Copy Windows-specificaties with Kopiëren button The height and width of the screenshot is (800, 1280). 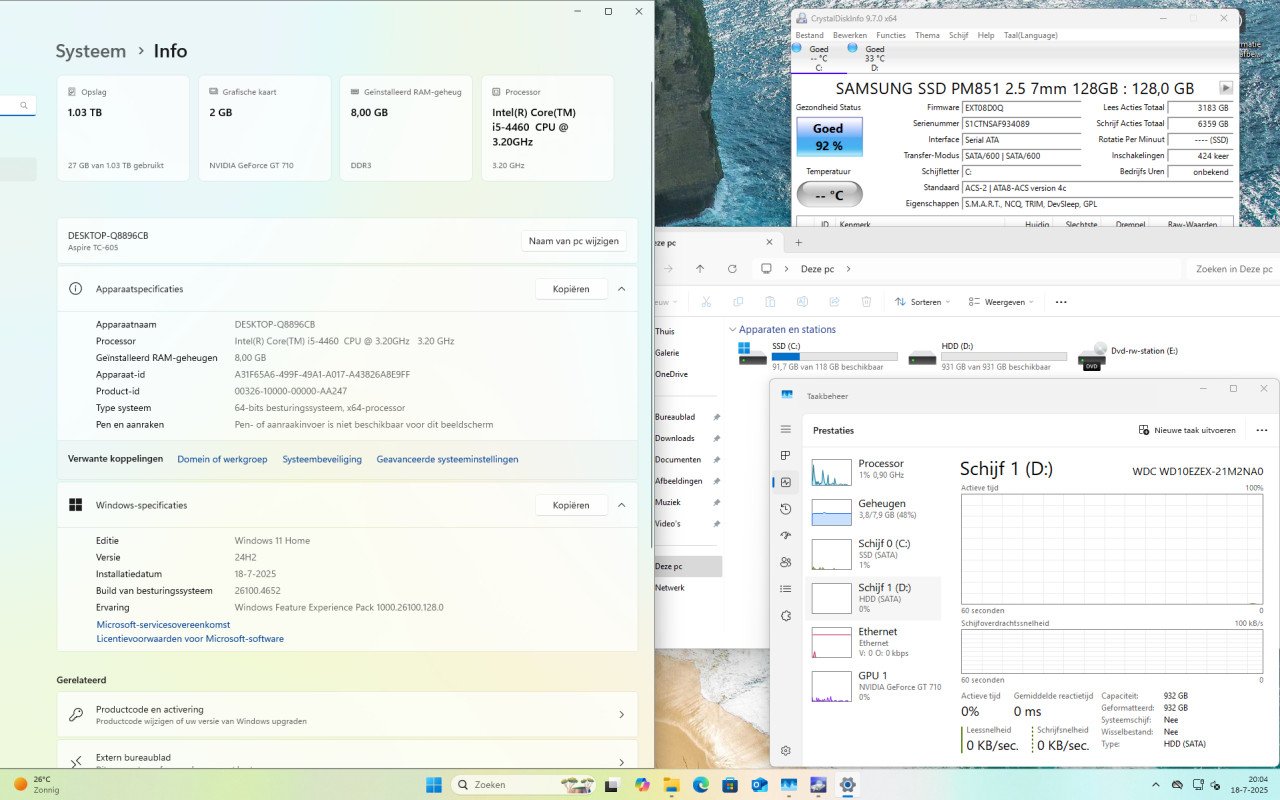tap(571, 505)
